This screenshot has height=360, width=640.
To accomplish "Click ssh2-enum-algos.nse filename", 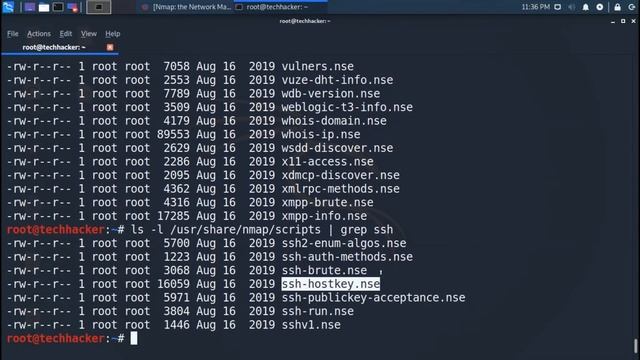I will click(x=344, y=243).
